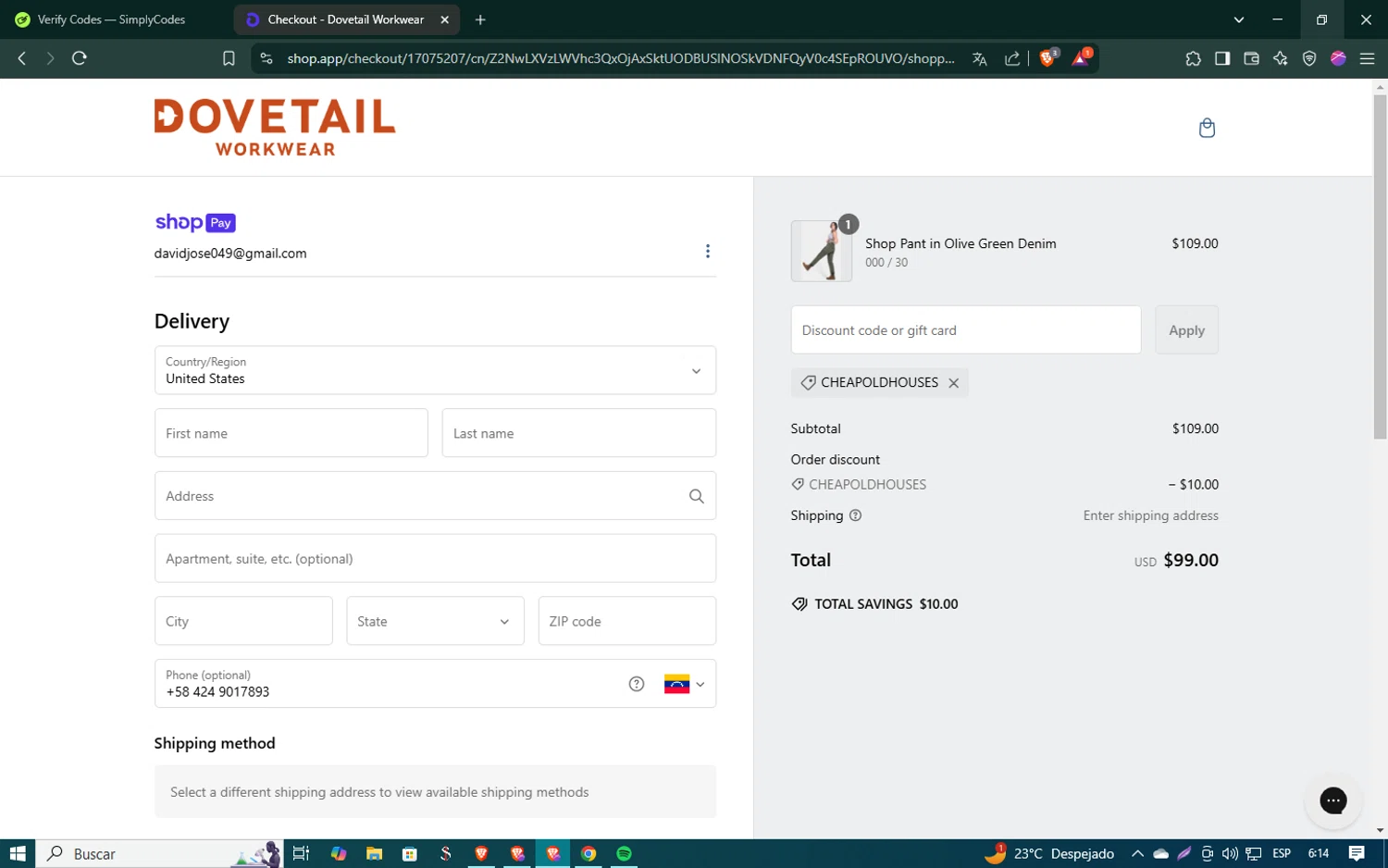Remove the CHEAPOLDHOUSES discount code tag
Viewport: 1388px width, 868px height.
[x=954, y=383]
